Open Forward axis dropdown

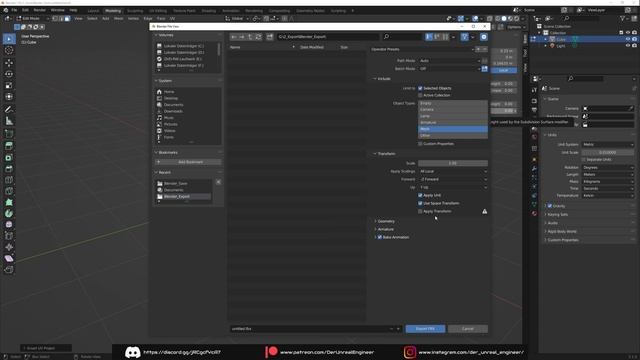453,179
